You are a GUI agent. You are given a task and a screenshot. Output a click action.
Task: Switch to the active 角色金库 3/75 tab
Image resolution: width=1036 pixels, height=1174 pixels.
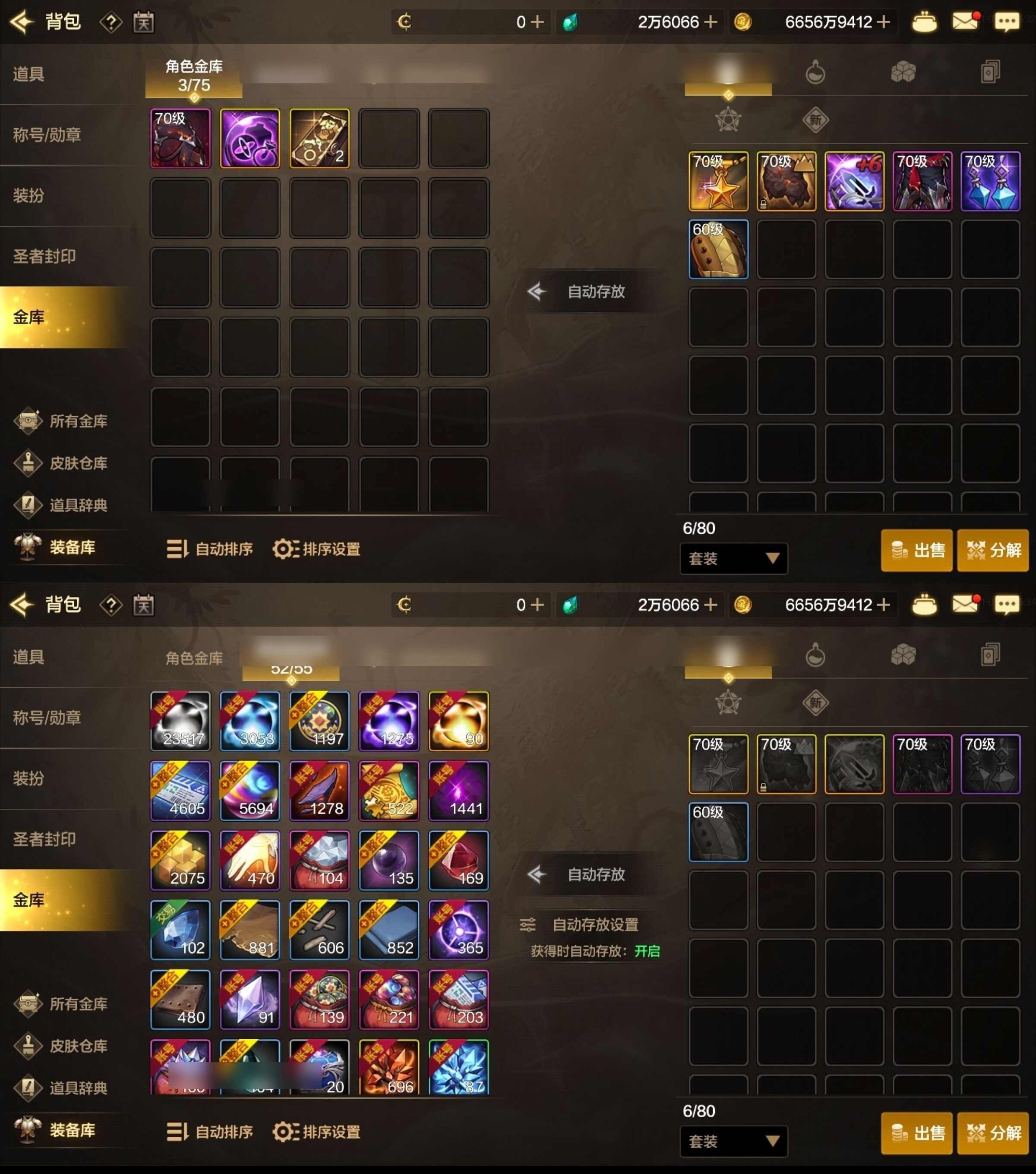click(193, 76)
